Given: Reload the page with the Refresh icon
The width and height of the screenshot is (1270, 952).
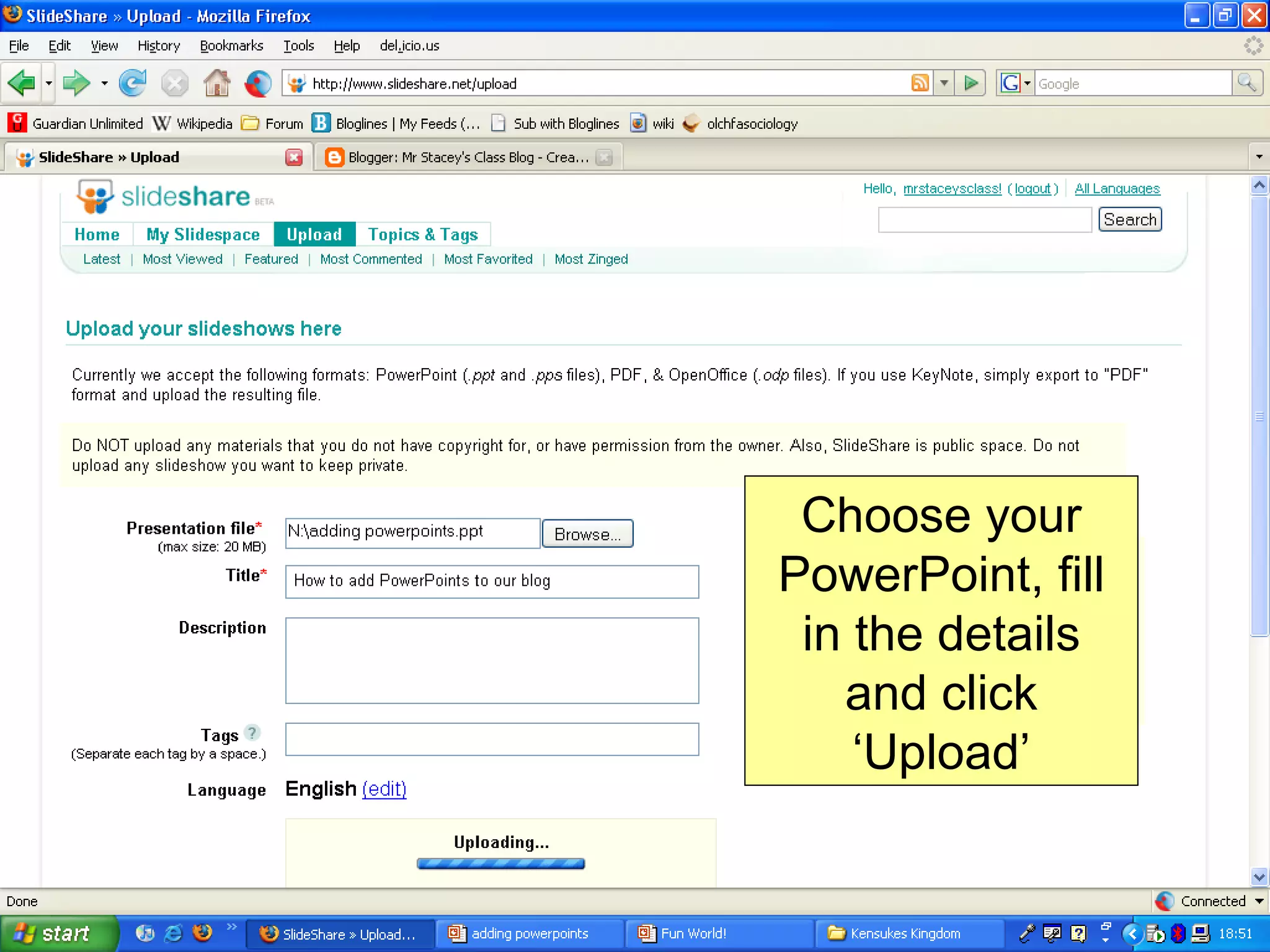Looking at the screenshot, I should (133, 83).
